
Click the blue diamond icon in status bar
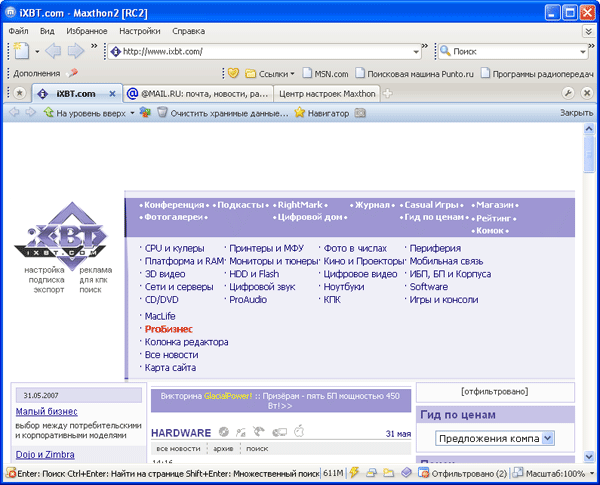[406, 473]
